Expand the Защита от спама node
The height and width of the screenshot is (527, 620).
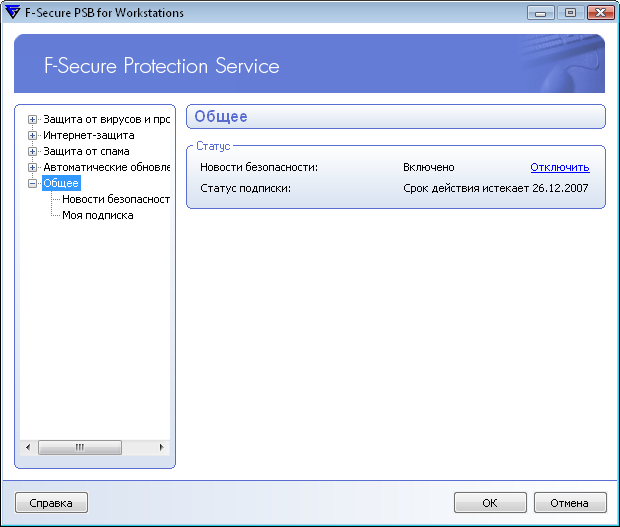point(32,151)
